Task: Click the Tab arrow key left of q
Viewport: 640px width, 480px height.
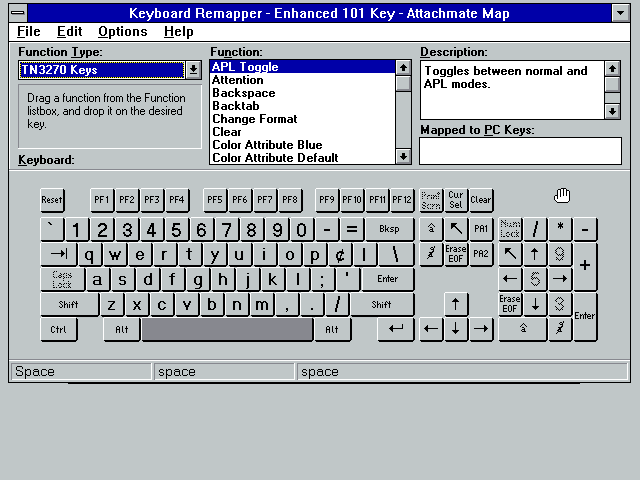Action: tap(58, 254)
